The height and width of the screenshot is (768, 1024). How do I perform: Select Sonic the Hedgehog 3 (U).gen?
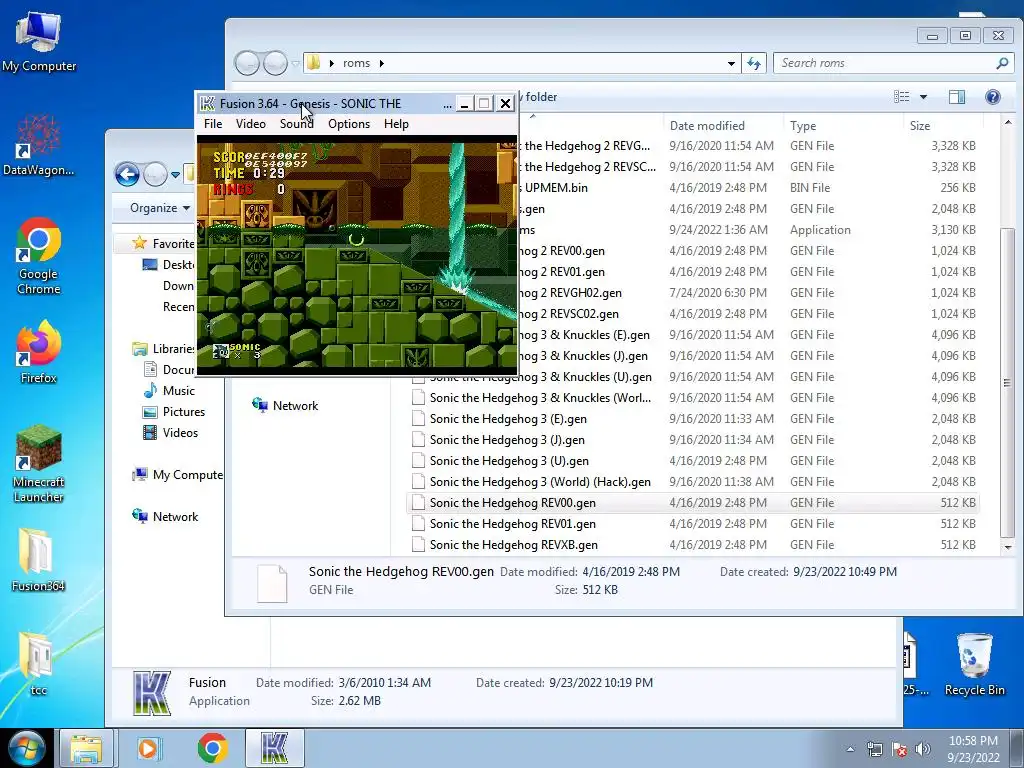pos(693,460)
